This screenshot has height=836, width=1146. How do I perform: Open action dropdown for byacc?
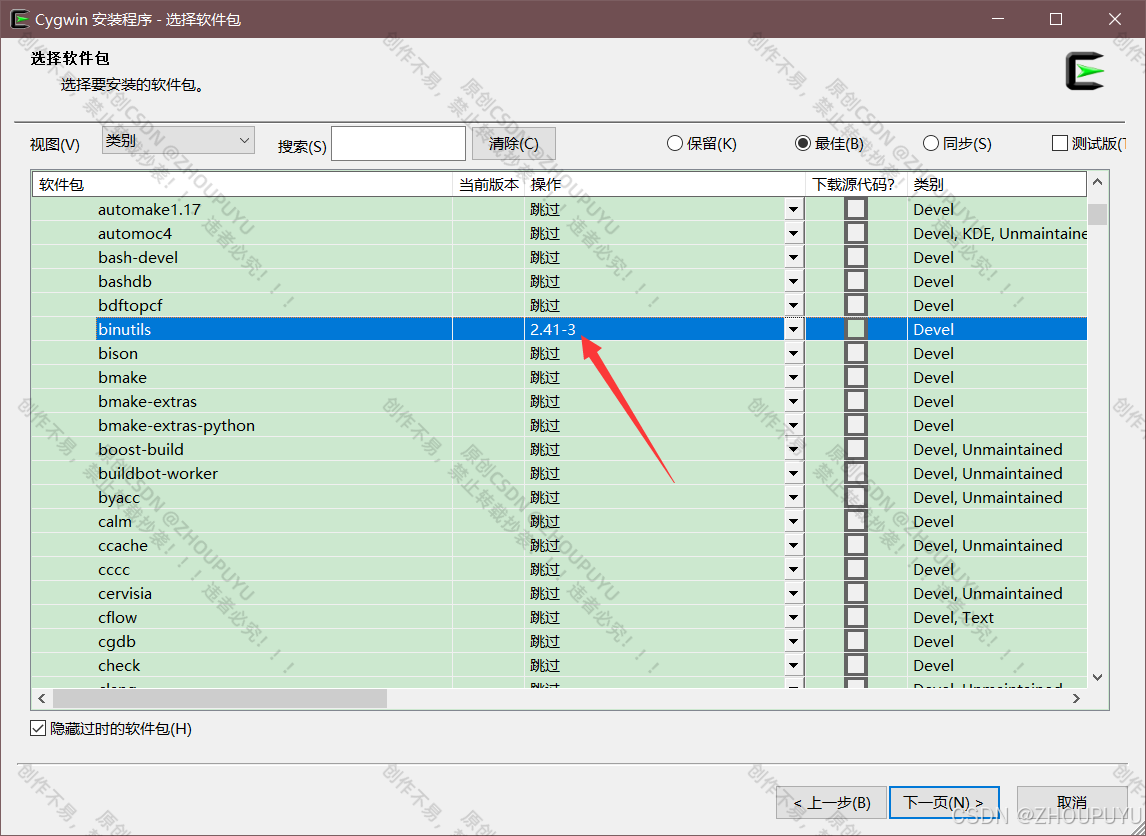click(794, 498)
